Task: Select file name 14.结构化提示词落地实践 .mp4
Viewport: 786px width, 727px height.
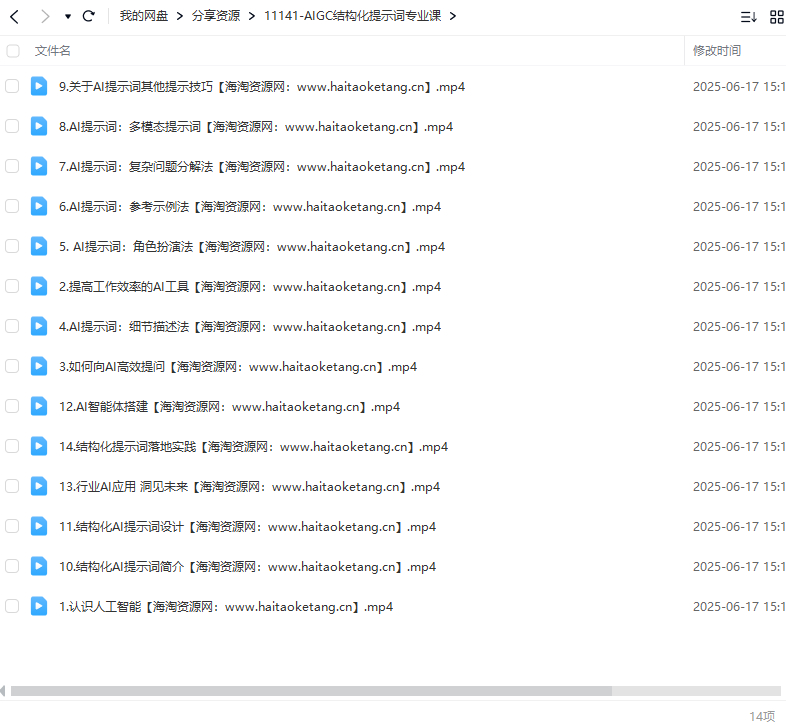Action: (253, 447)
